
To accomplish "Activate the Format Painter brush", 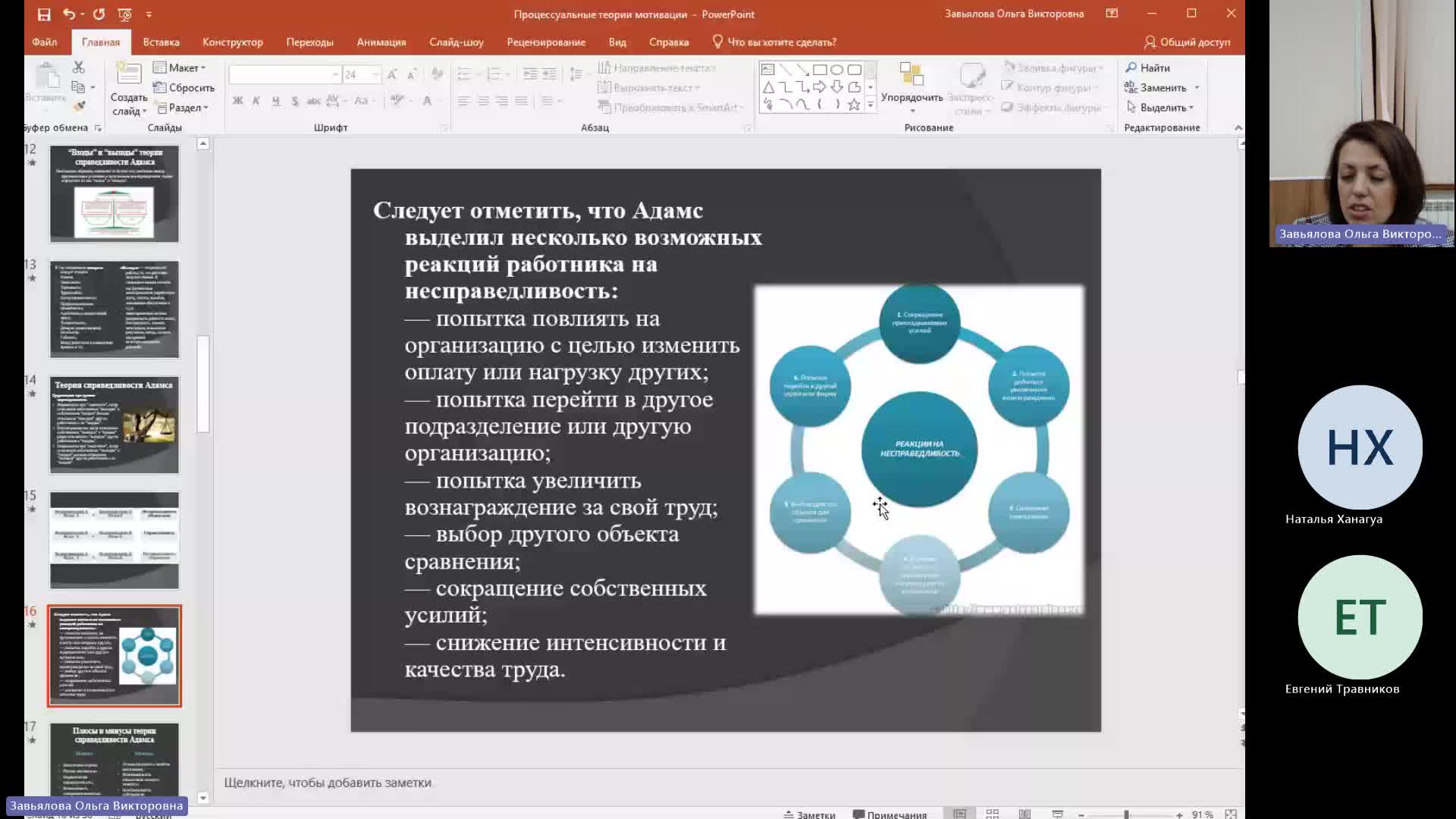I will [79, 106].
